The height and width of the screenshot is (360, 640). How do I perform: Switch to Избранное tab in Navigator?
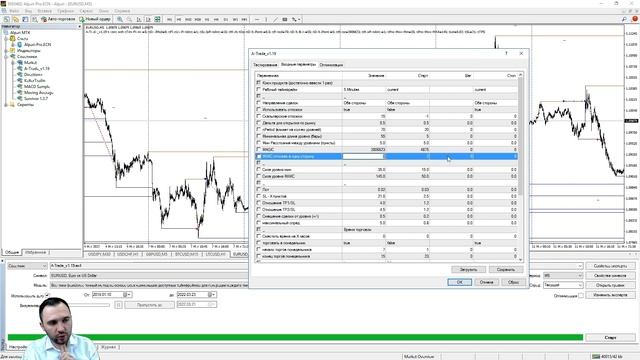[36, 252]
